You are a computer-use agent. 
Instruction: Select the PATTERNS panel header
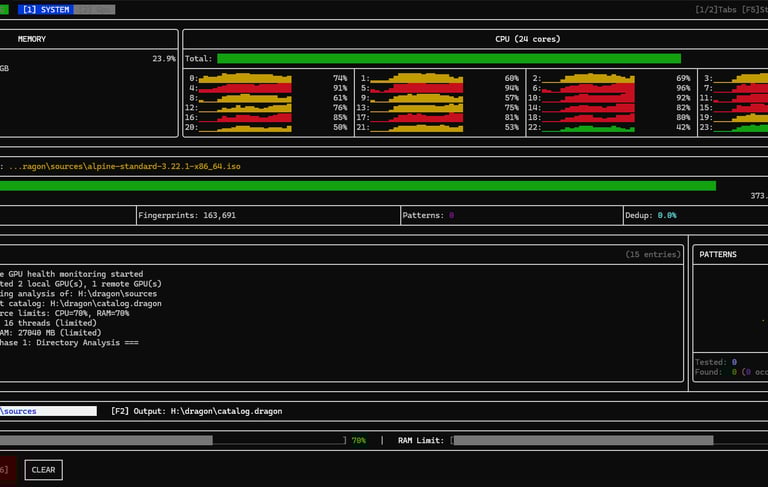(717, 254)
